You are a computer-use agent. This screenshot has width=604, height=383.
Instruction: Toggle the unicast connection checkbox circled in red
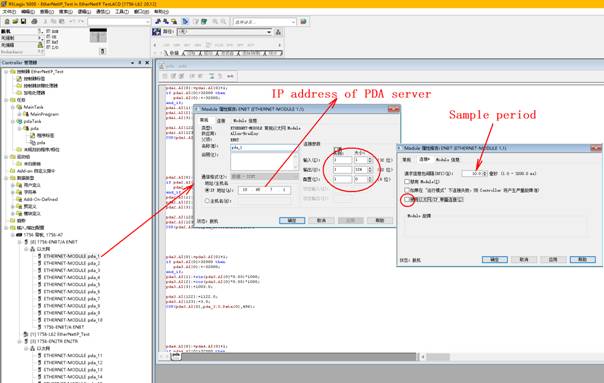(x=407, y=200)
